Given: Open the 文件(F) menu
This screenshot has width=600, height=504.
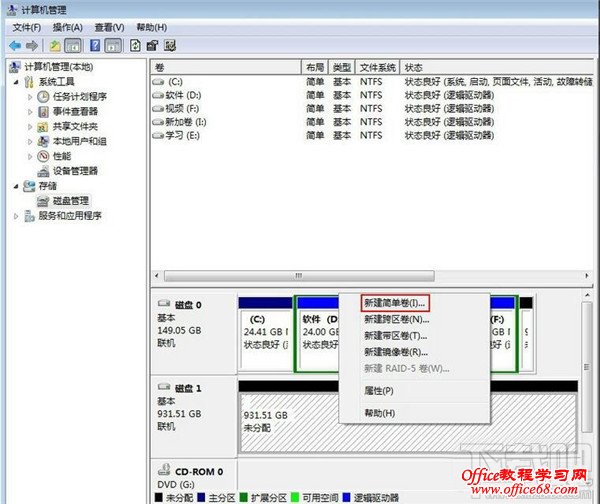Looking at the screenshot, I should coord(27,28).
